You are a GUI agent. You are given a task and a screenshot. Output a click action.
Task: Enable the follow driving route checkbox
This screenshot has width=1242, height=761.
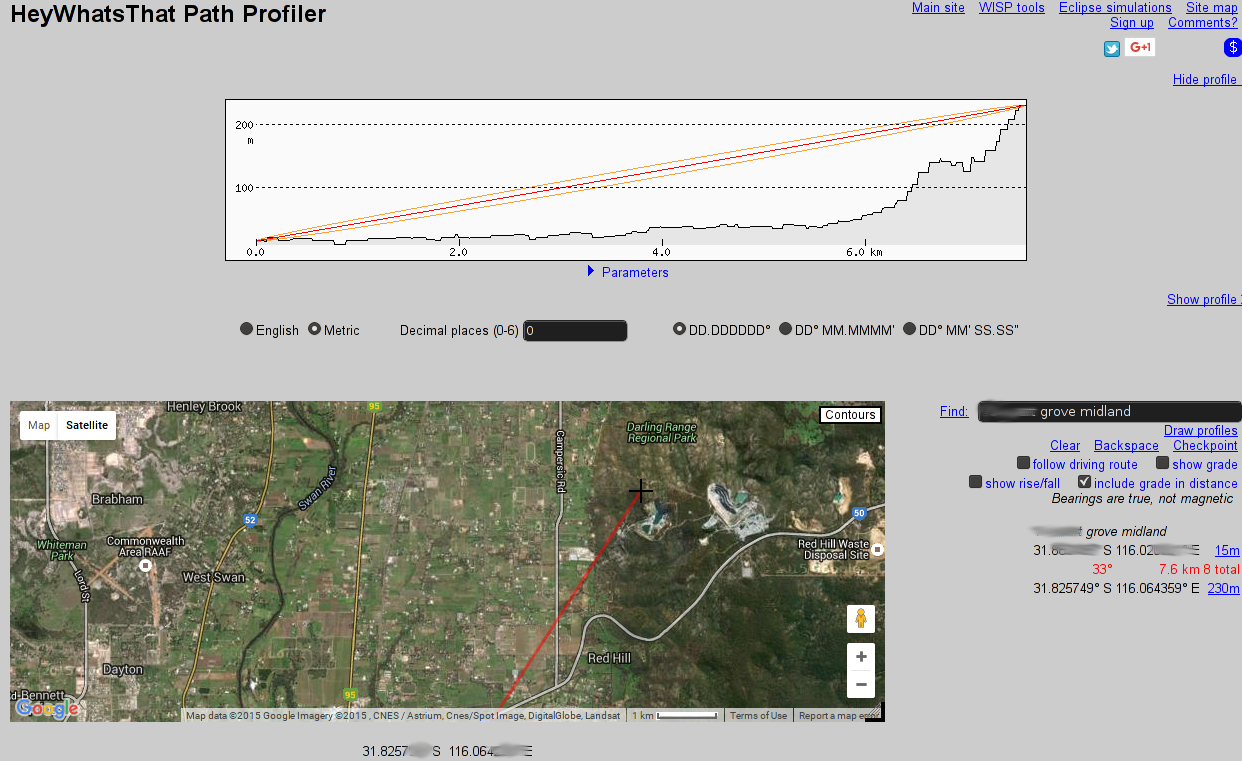coord(1023,463)
